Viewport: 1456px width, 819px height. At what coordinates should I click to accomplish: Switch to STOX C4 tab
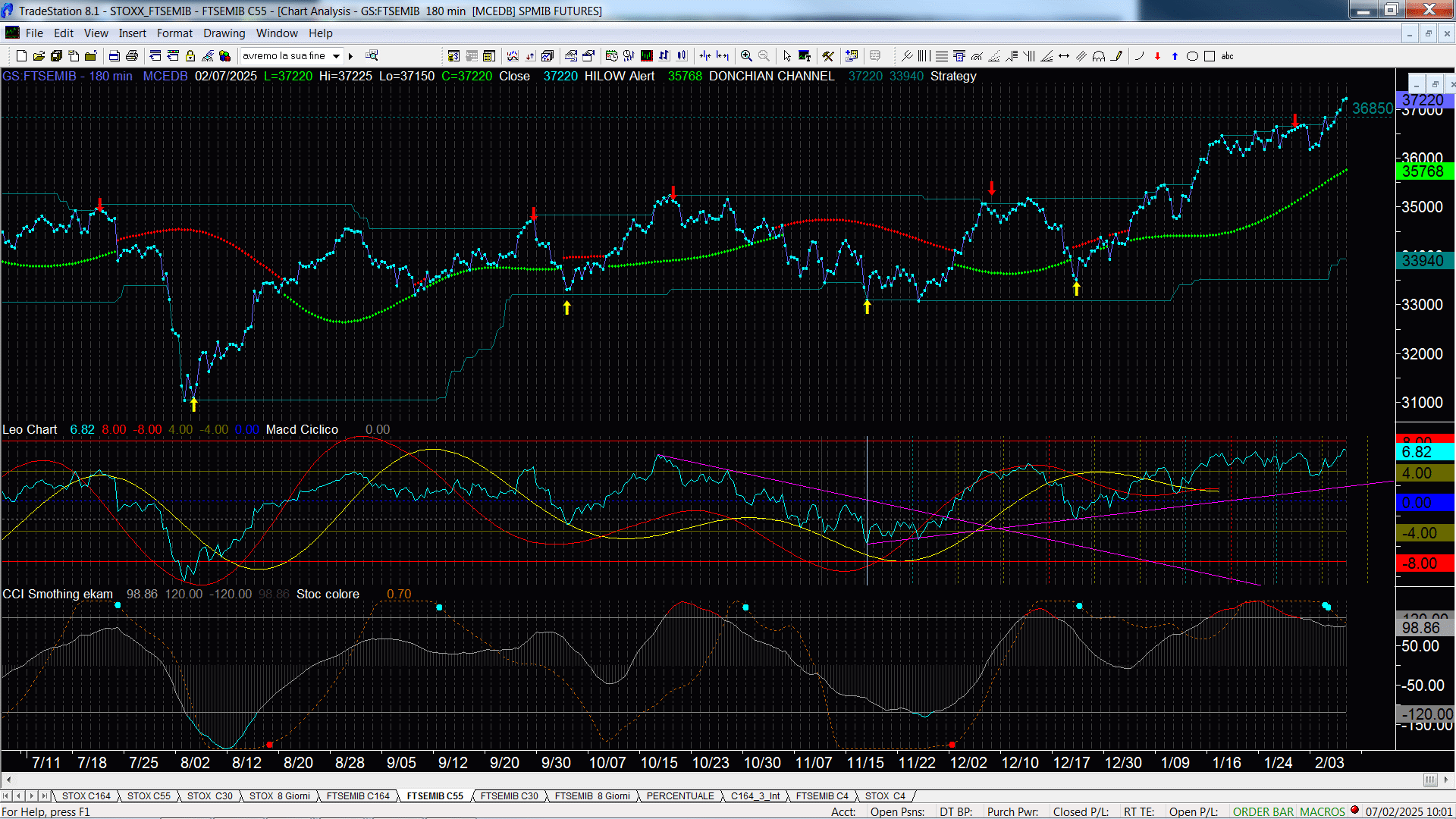[x=885, y=796]
